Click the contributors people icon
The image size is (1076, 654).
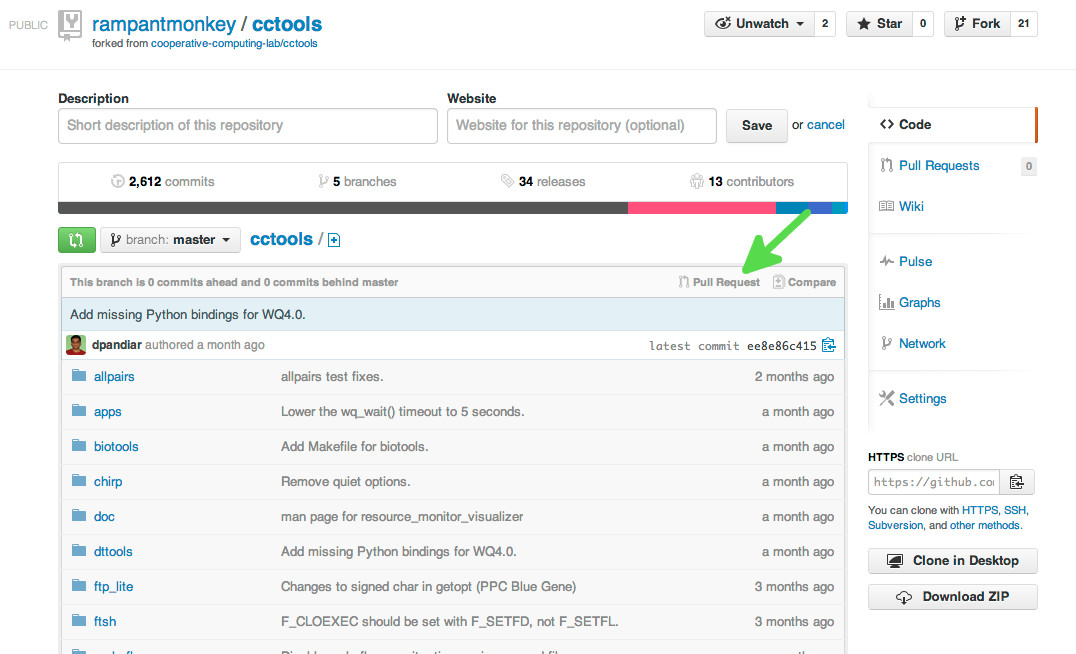(x=697, y=181)
